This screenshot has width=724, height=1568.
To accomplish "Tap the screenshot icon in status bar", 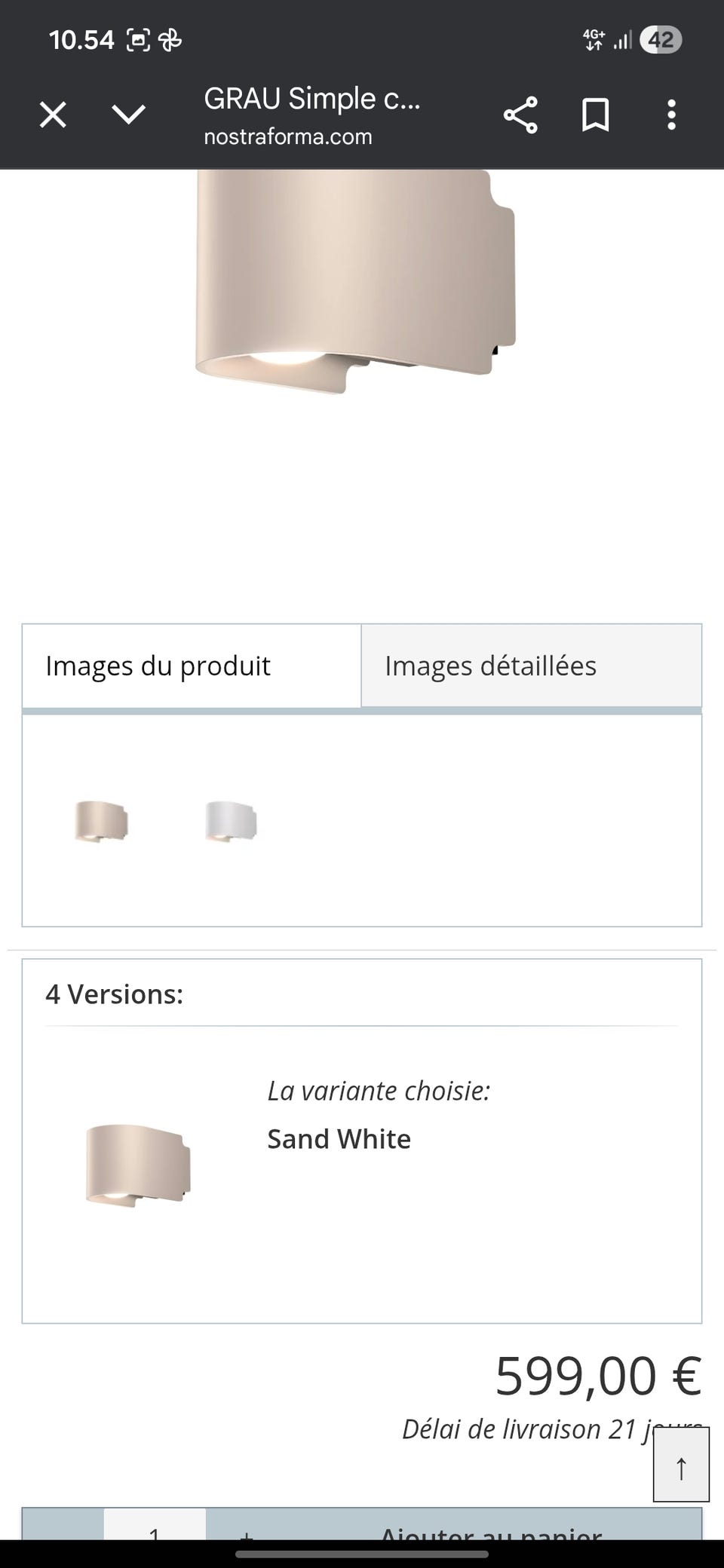I will [138, 40].
